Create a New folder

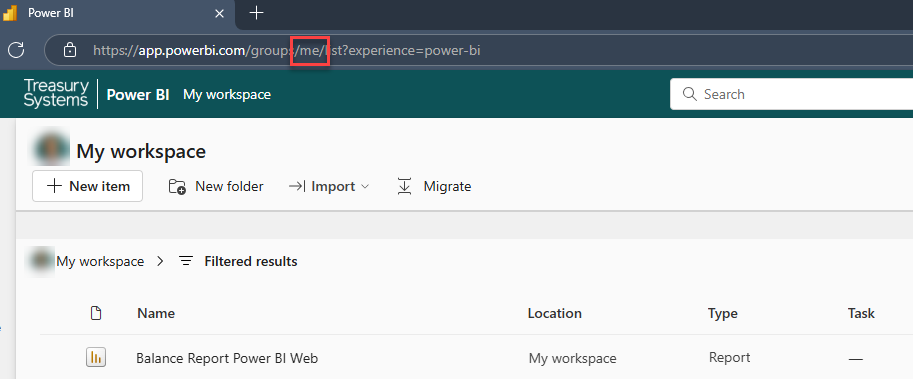(x=216, y=186)
